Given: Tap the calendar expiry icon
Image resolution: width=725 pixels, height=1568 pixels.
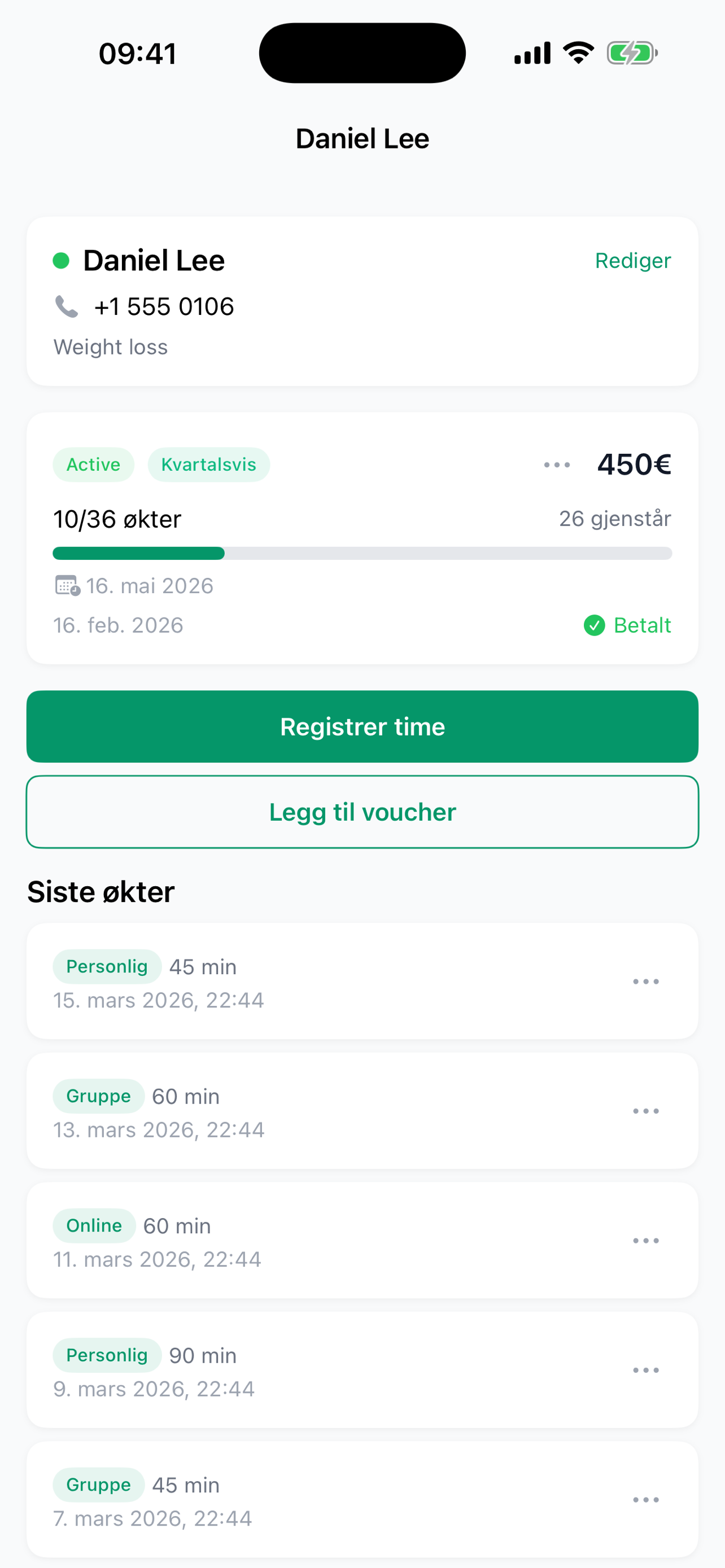Looking at the screenshot, I should (67, 585).
